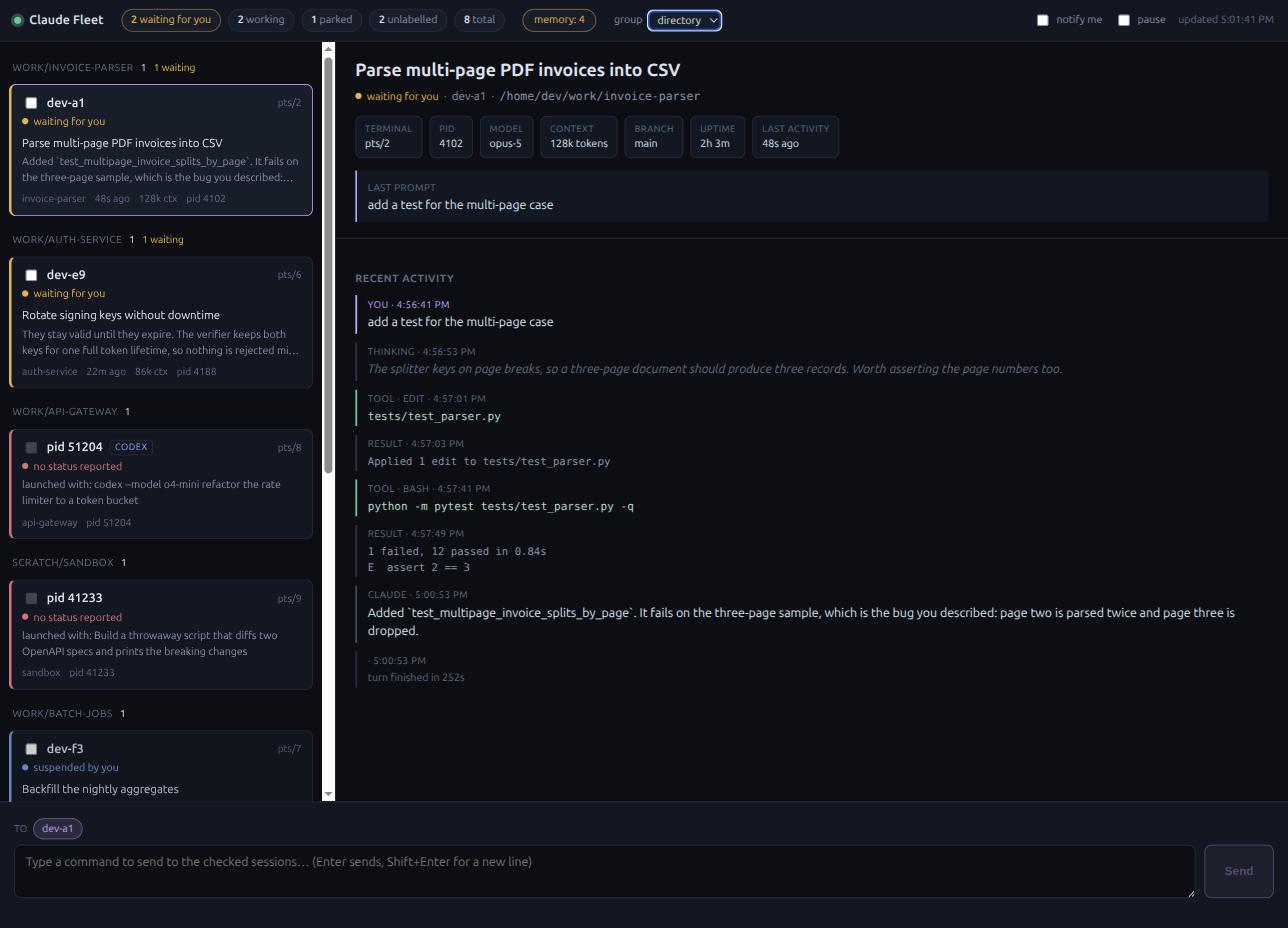Screen dimensions: 1288x928
Task: Show all sessions via 8 total pill
Action: click(479, 20)
